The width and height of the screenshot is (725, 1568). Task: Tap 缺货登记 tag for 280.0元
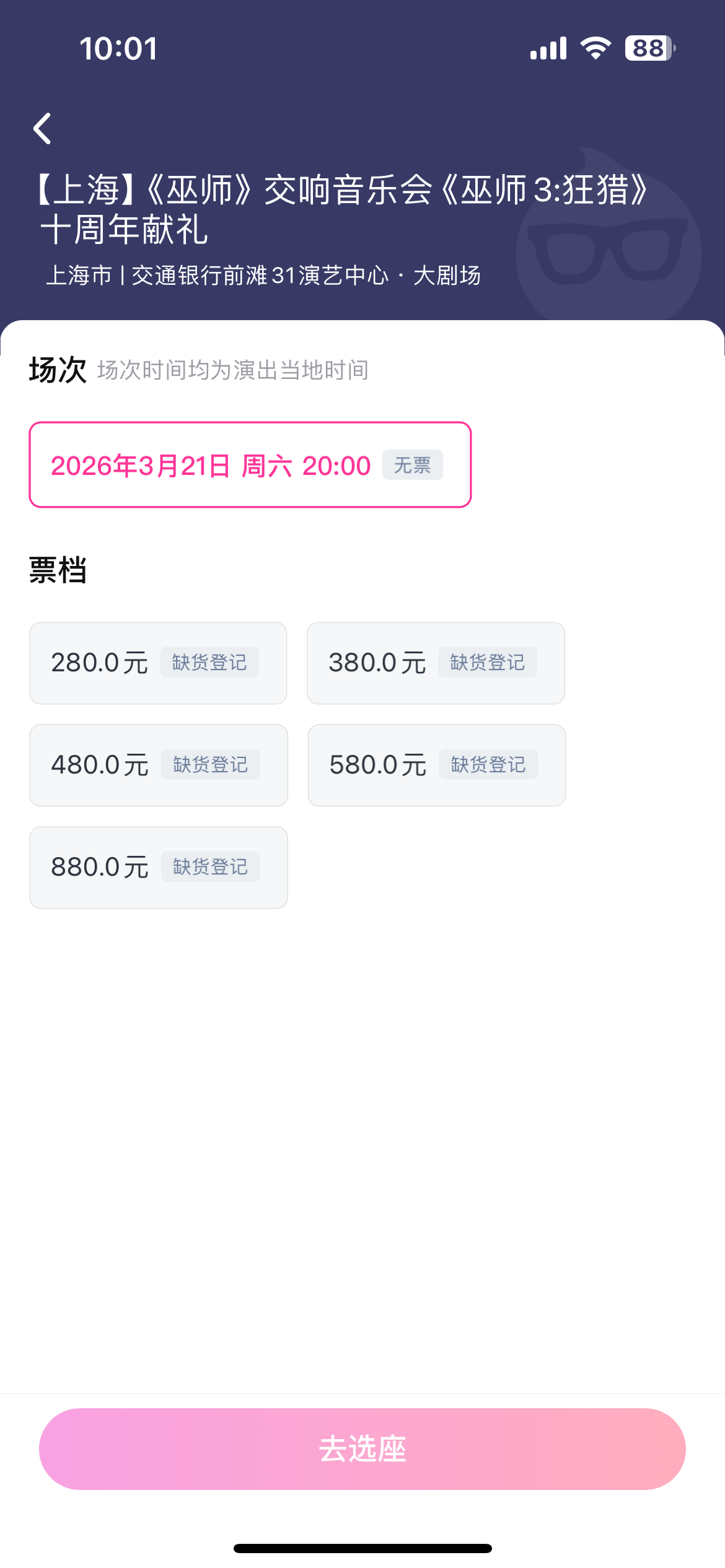(209, 663)
